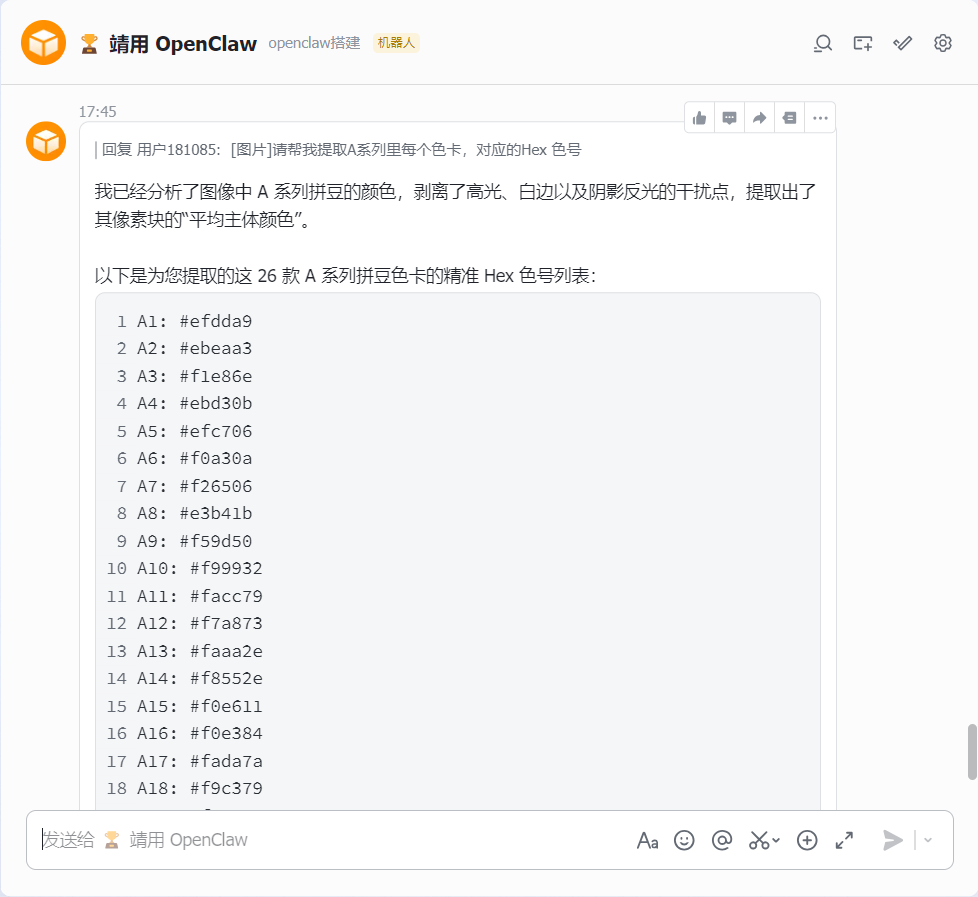Click code line A2: #ebeaa3
This screenshot has height=897, width=978.
(x=194, y=349)
